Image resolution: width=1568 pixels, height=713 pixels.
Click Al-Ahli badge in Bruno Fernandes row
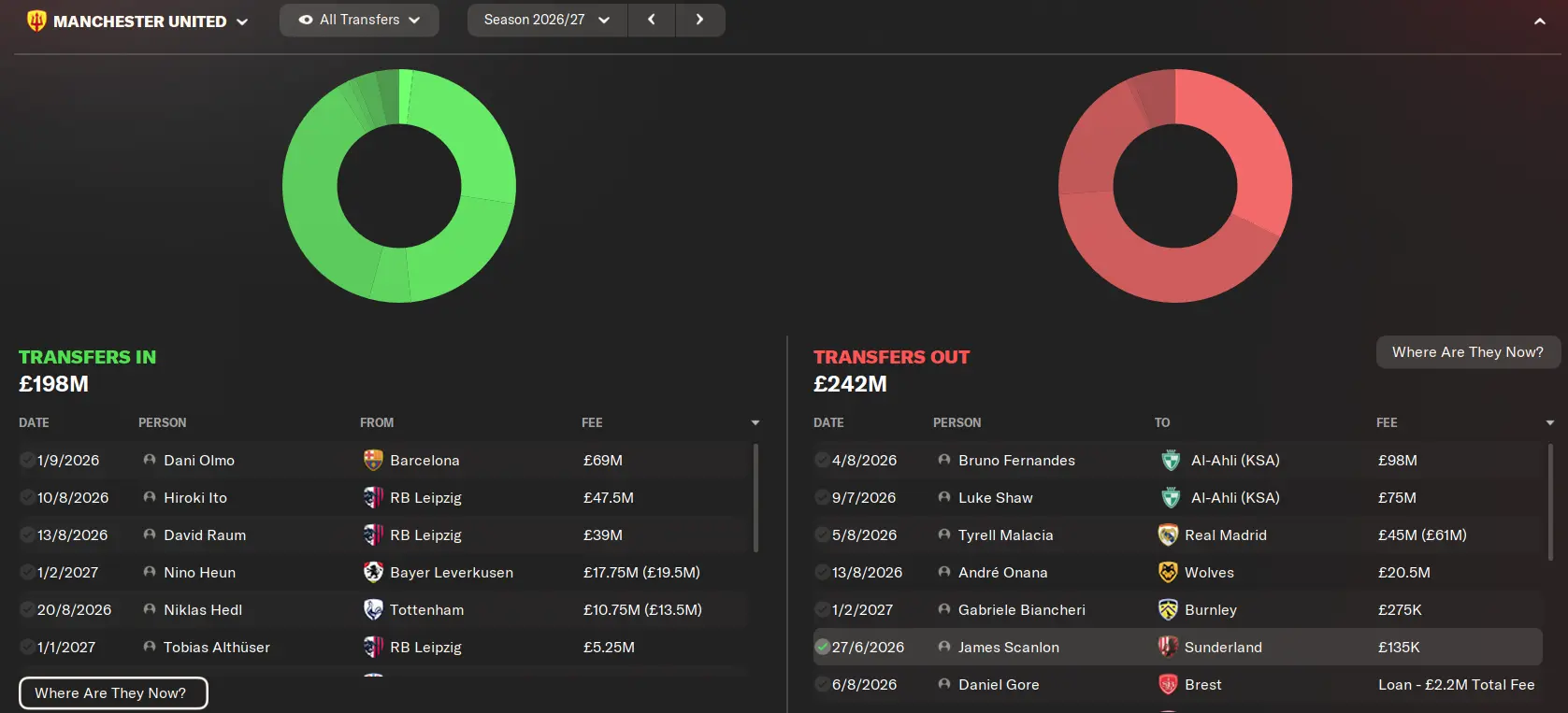(1171, 460)
